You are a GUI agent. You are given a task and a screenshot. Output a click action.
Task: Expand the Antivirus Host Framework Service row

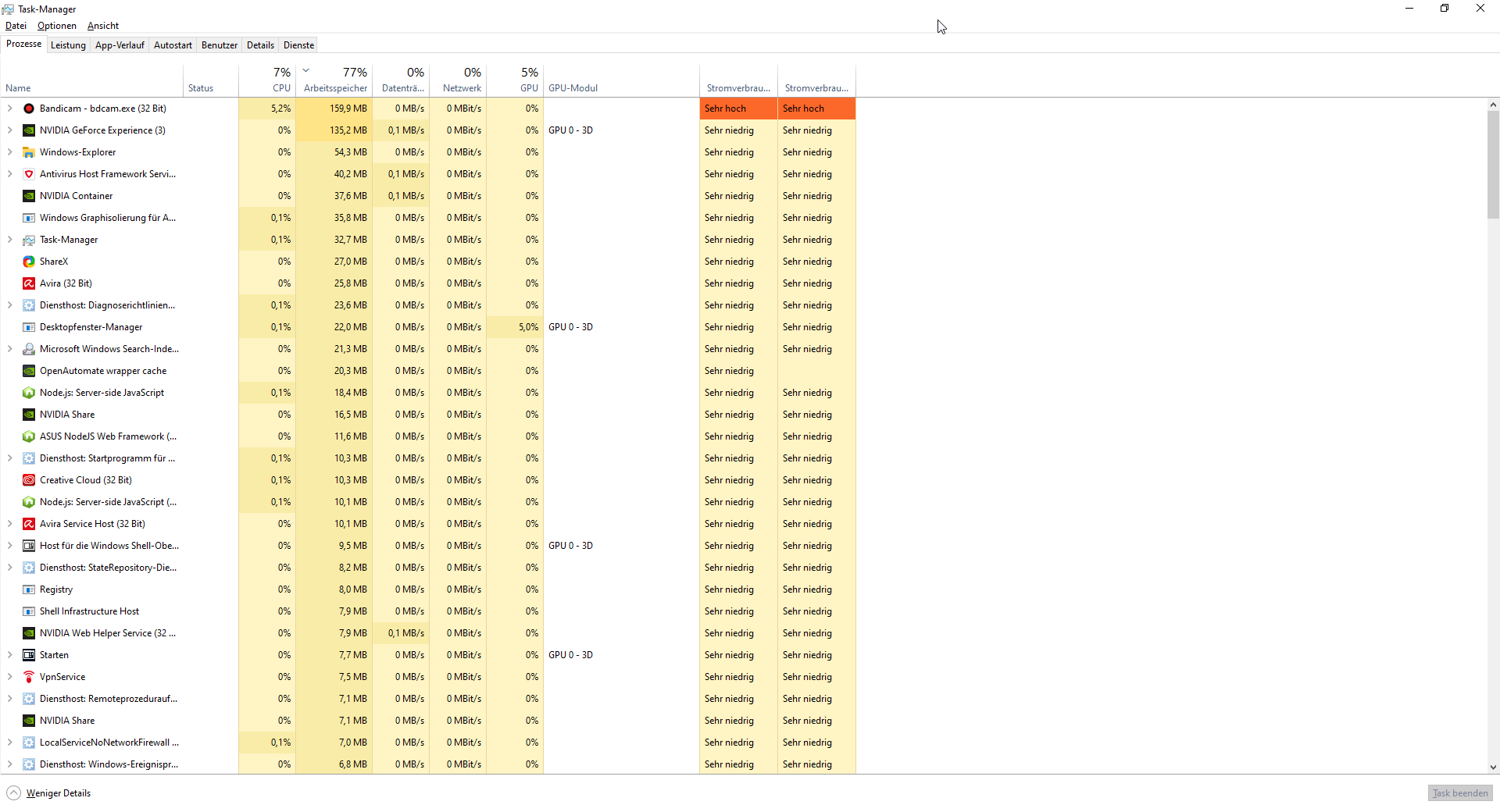(10, 174)
